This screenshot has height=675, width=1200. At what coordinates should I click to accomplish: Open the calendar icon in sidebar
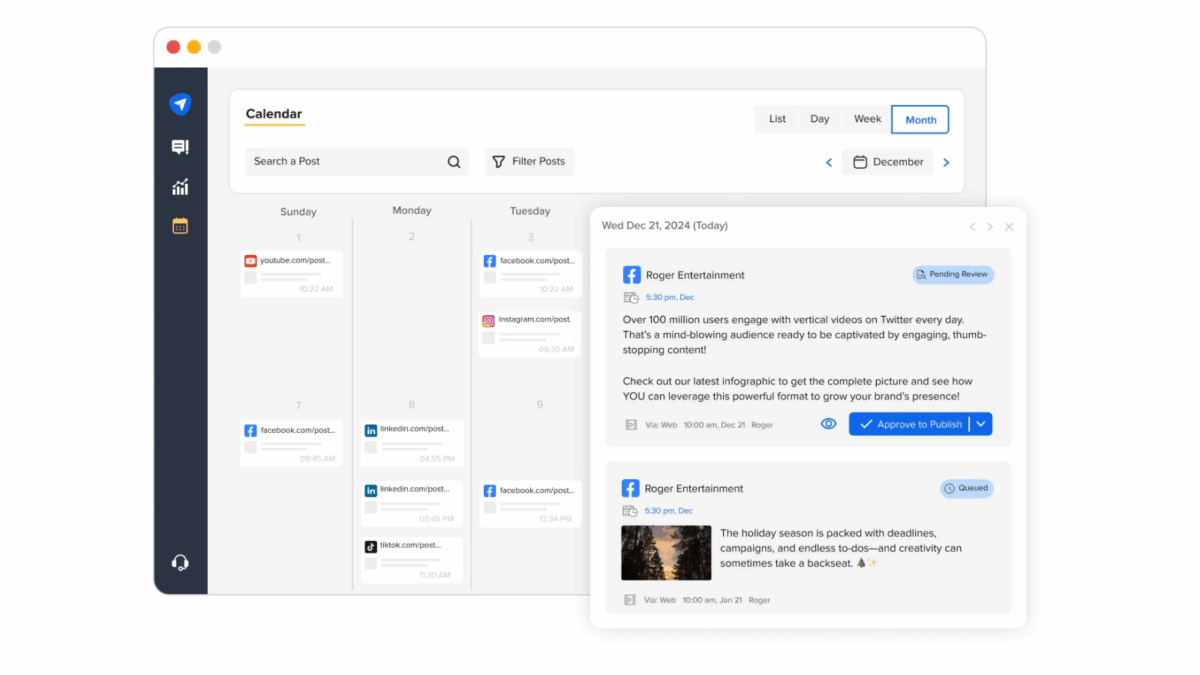(x=180, y=226)
